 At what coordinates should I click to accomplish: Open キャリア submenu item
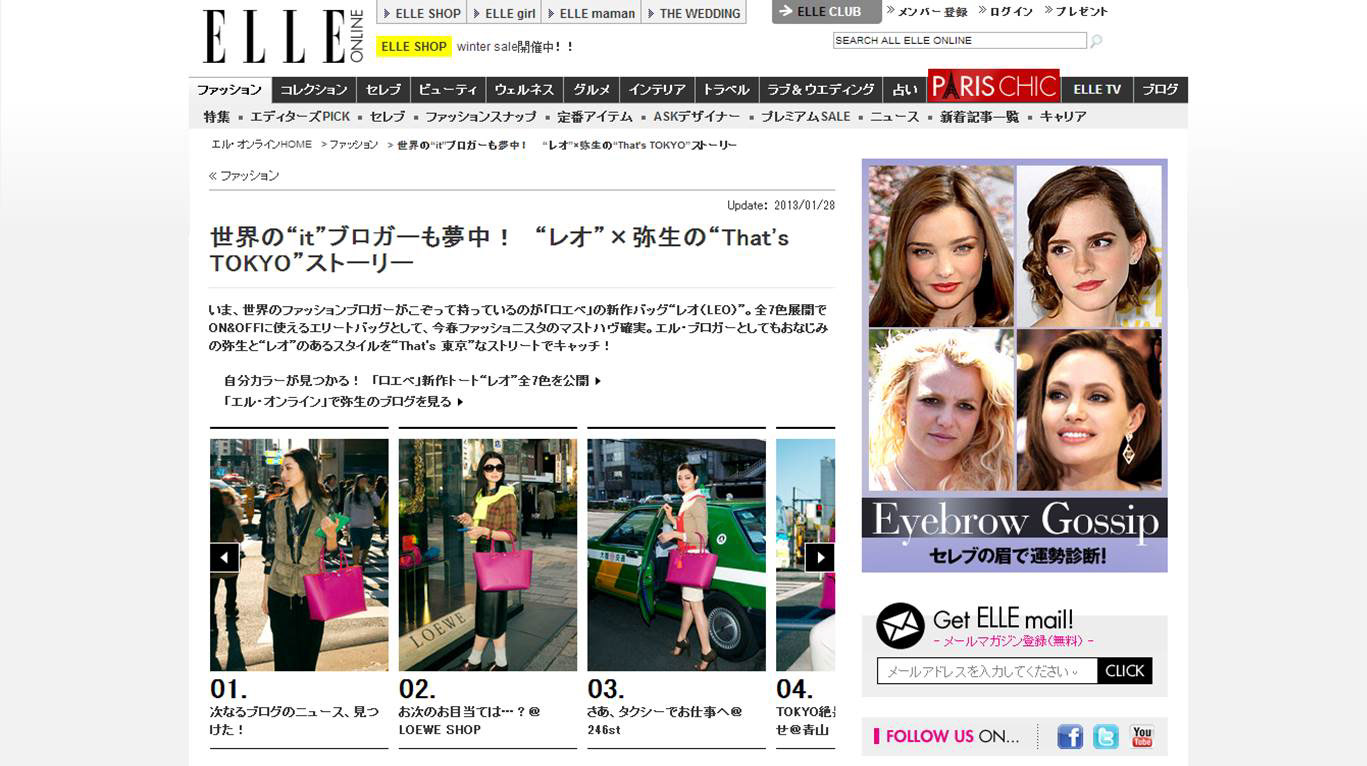pyautogui.click(x=1063, y=117)
